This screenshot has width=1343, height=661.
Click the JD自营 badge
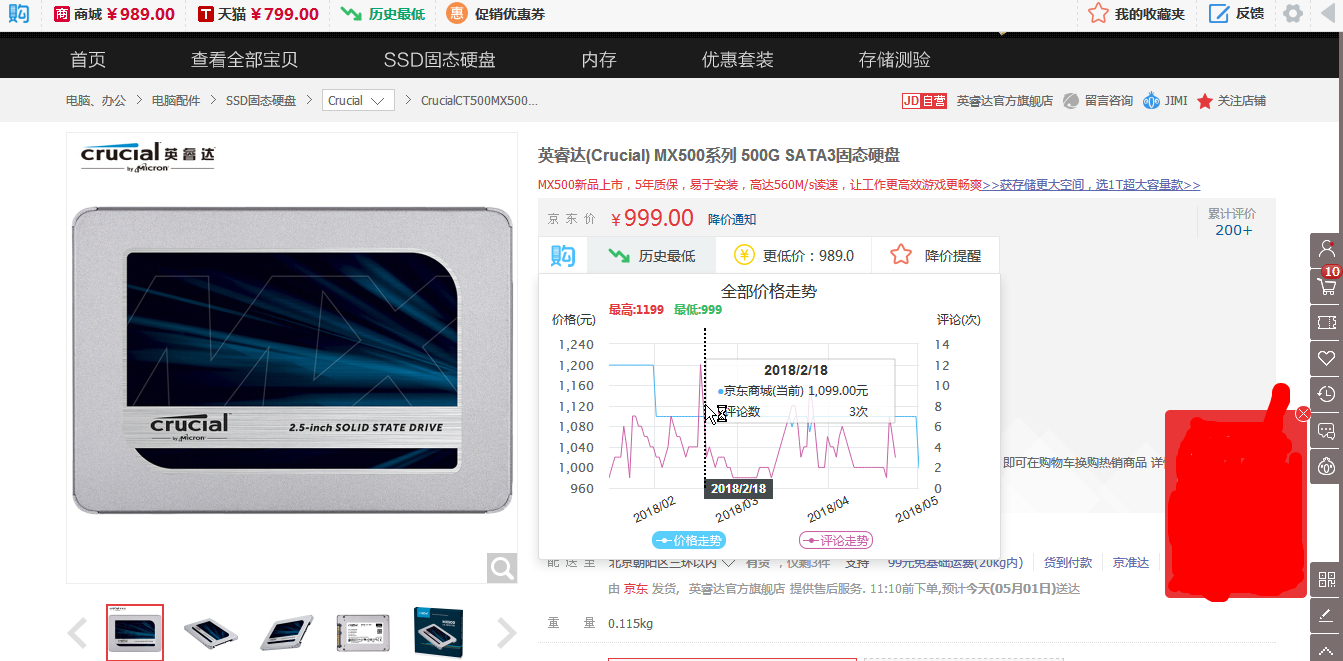(924, 101)
